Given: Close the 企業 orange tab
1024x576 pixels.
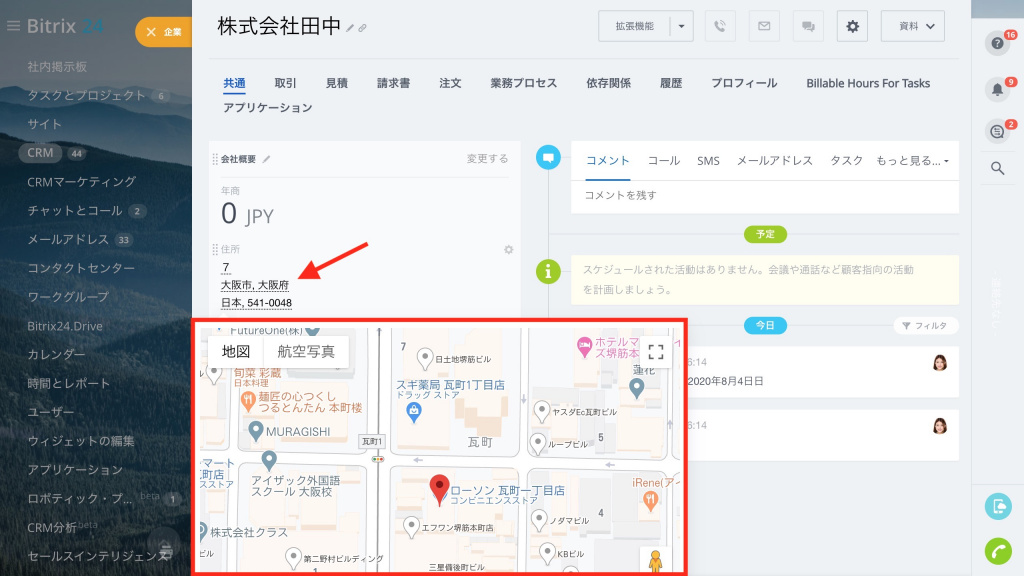Looking at the screenshot, I should (x=151, y=32).
